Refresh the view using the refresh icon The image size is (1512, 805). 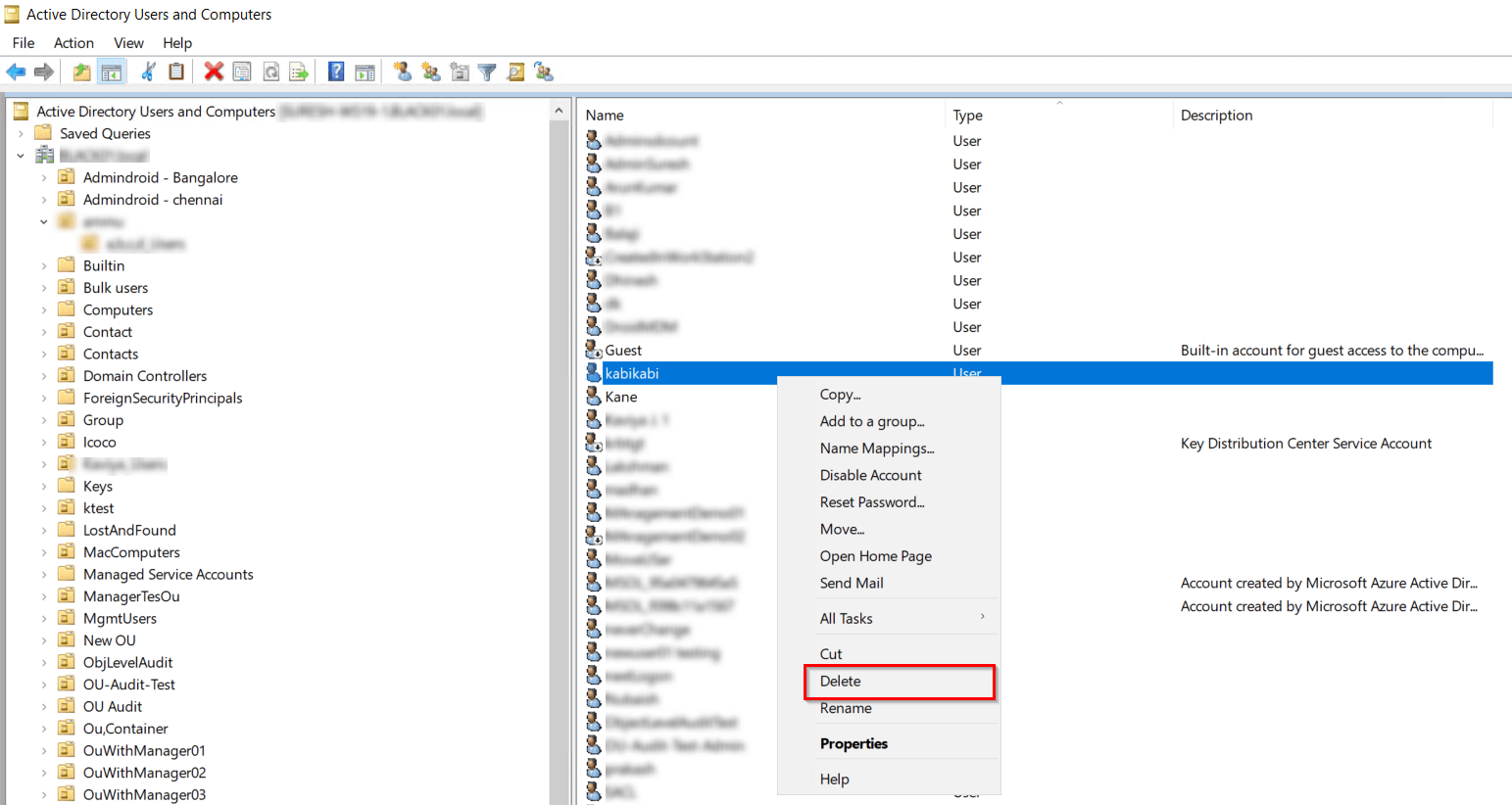coord(271,71)
